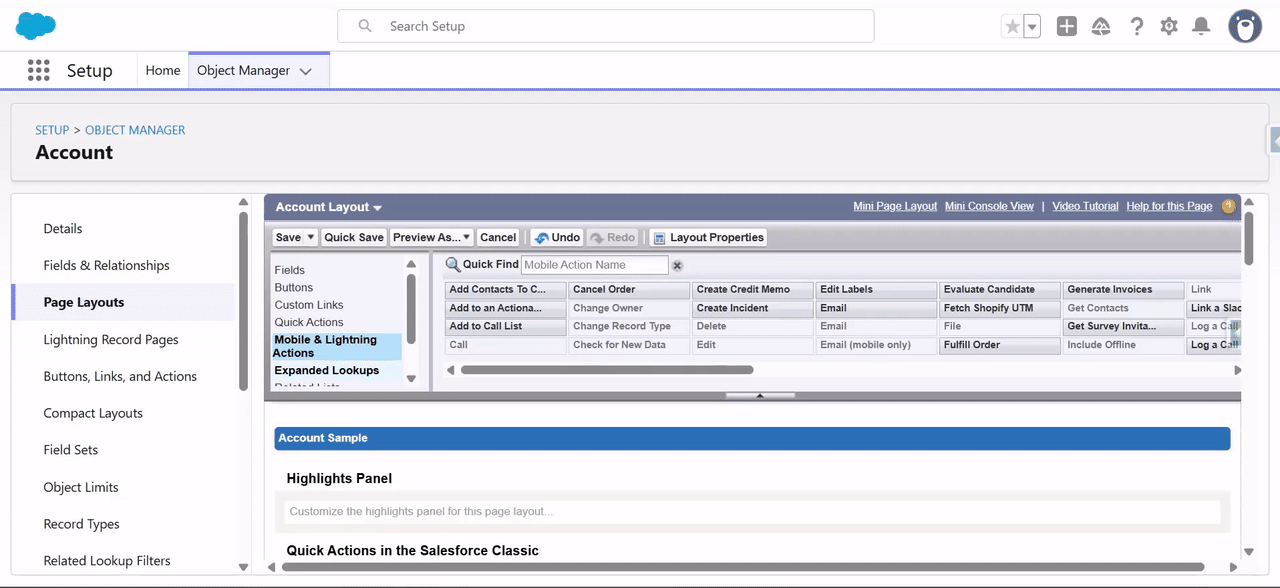Image resolution: width=1280 pixels, height=588 pixels.
Task: Open the Mini Page Layout link
Action: coord(894,206)
